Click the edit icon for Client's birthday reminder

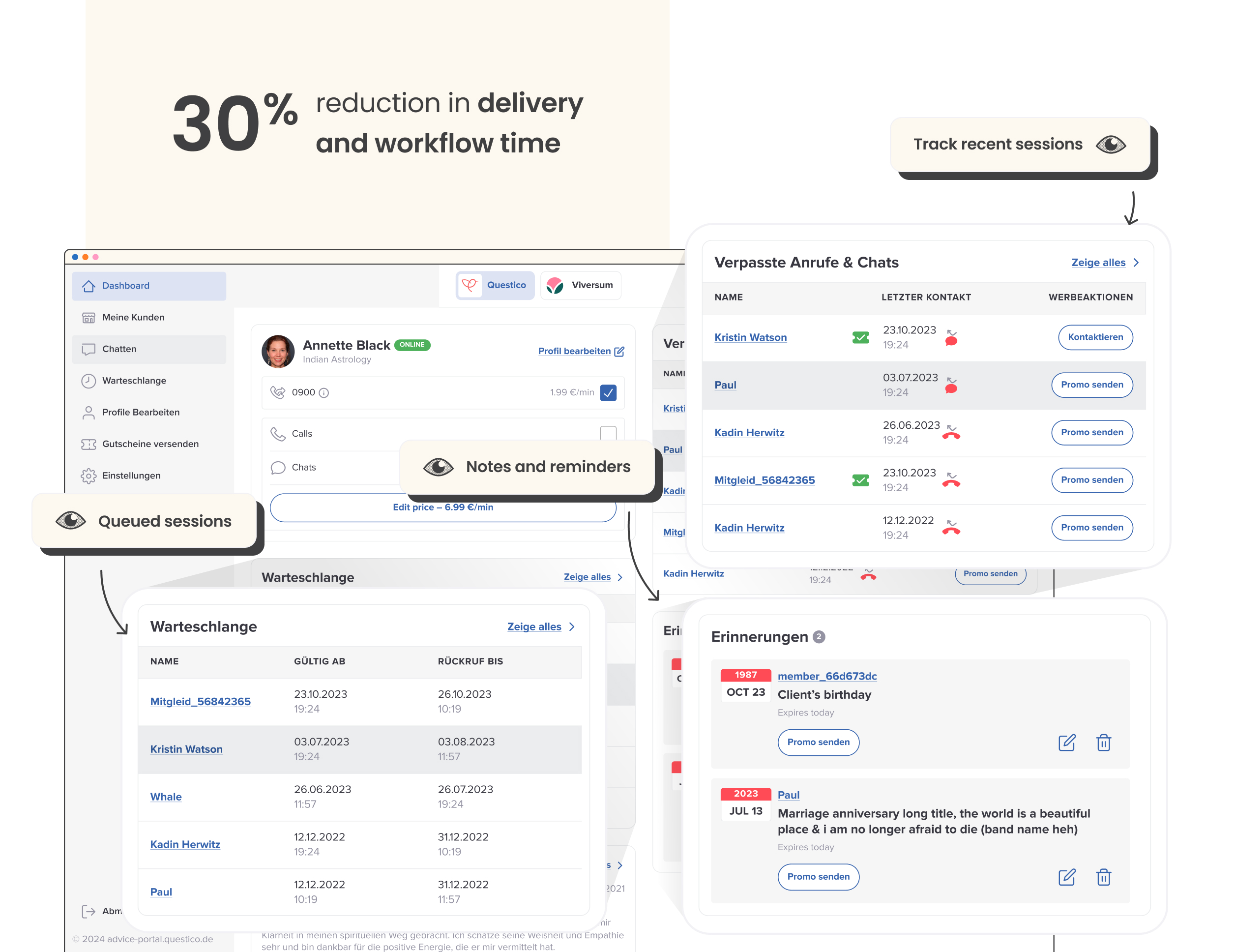(x=1066, y=742)
